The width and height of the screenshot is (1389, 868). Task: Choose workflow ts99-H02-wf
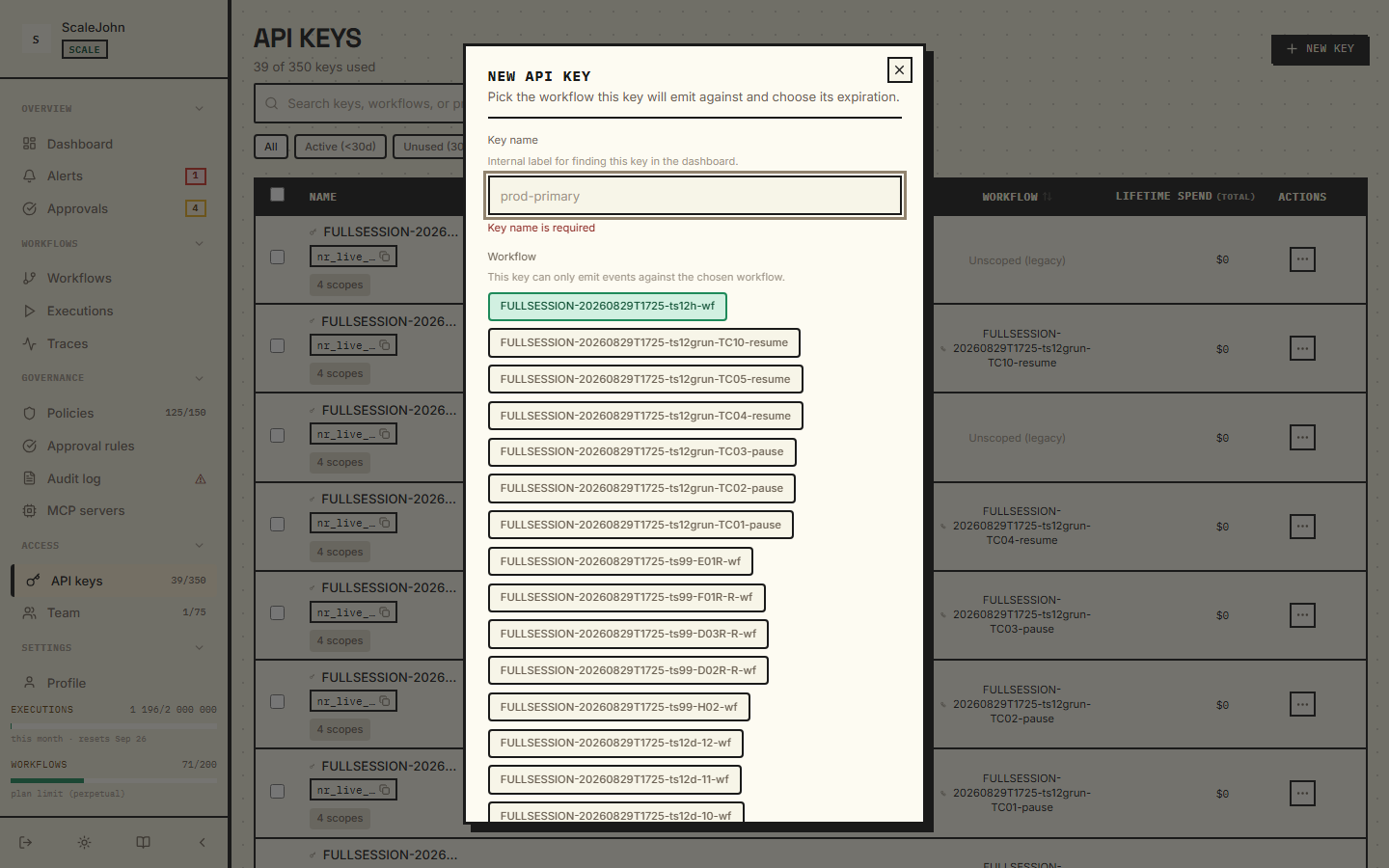618,707
